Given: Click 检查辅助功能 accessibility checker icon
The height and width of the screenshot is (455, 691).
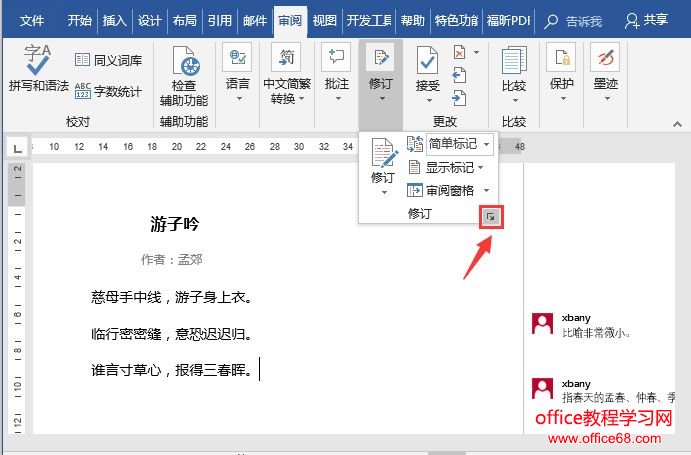Looking at the screenshot, I should point(186,62).
